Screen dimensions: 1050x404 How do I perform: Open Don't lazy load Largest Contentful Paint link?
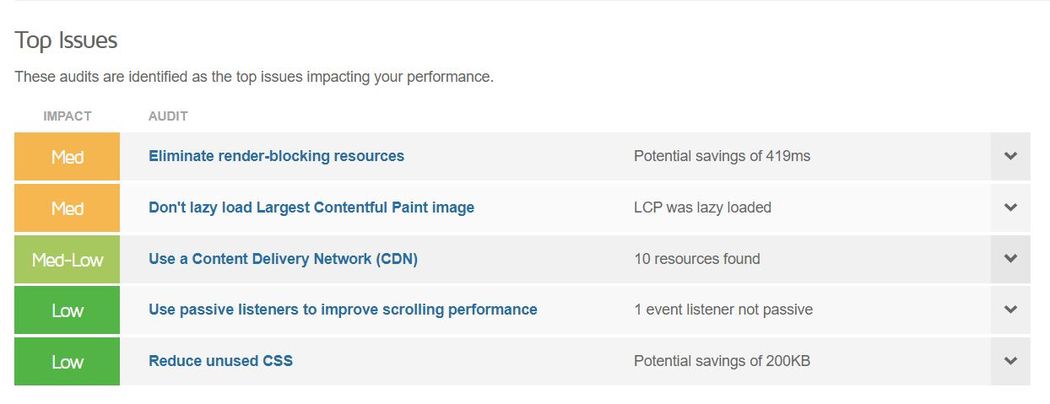pyautogui.click(x=311, y=208)
